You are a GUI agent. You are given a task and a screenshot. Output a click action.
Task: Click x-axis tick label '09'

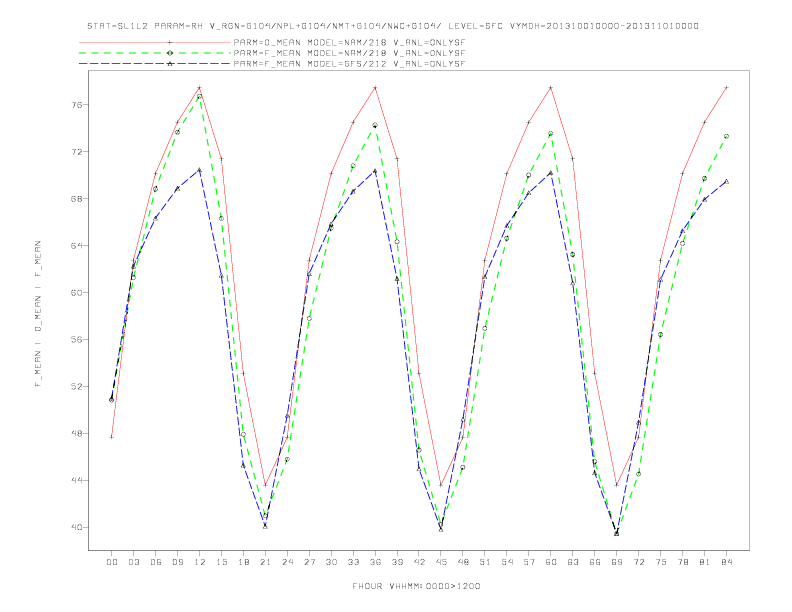coord(178,562)
